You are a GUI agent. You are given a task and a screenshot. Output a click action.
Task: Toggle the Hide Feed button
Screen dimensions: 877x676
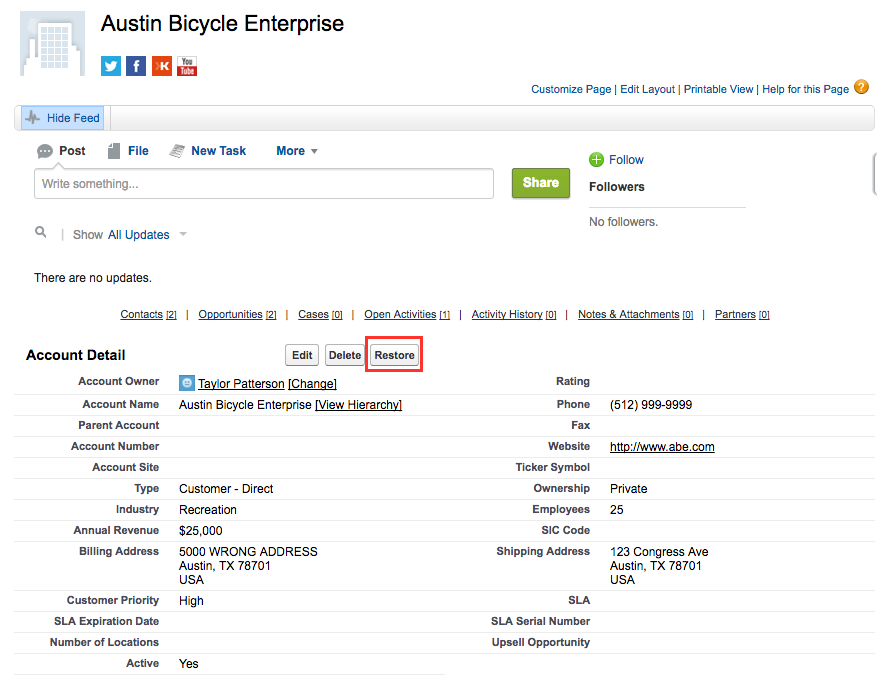click(63, 118)
